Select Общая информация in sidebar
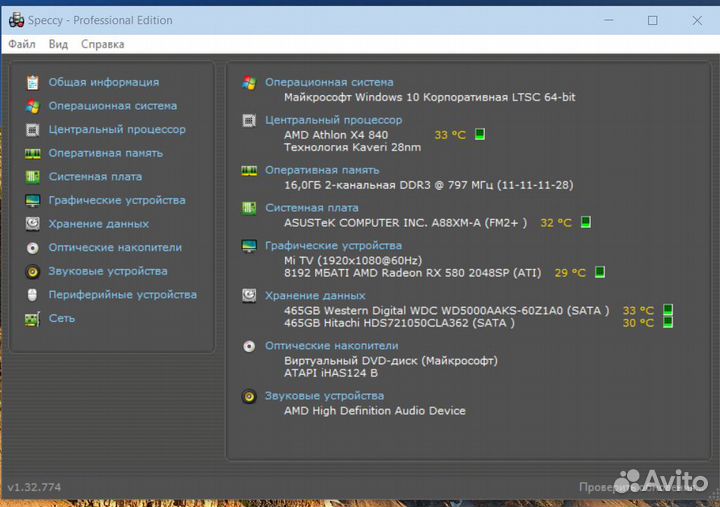720x507 pixels. click(x=104, y=82)
